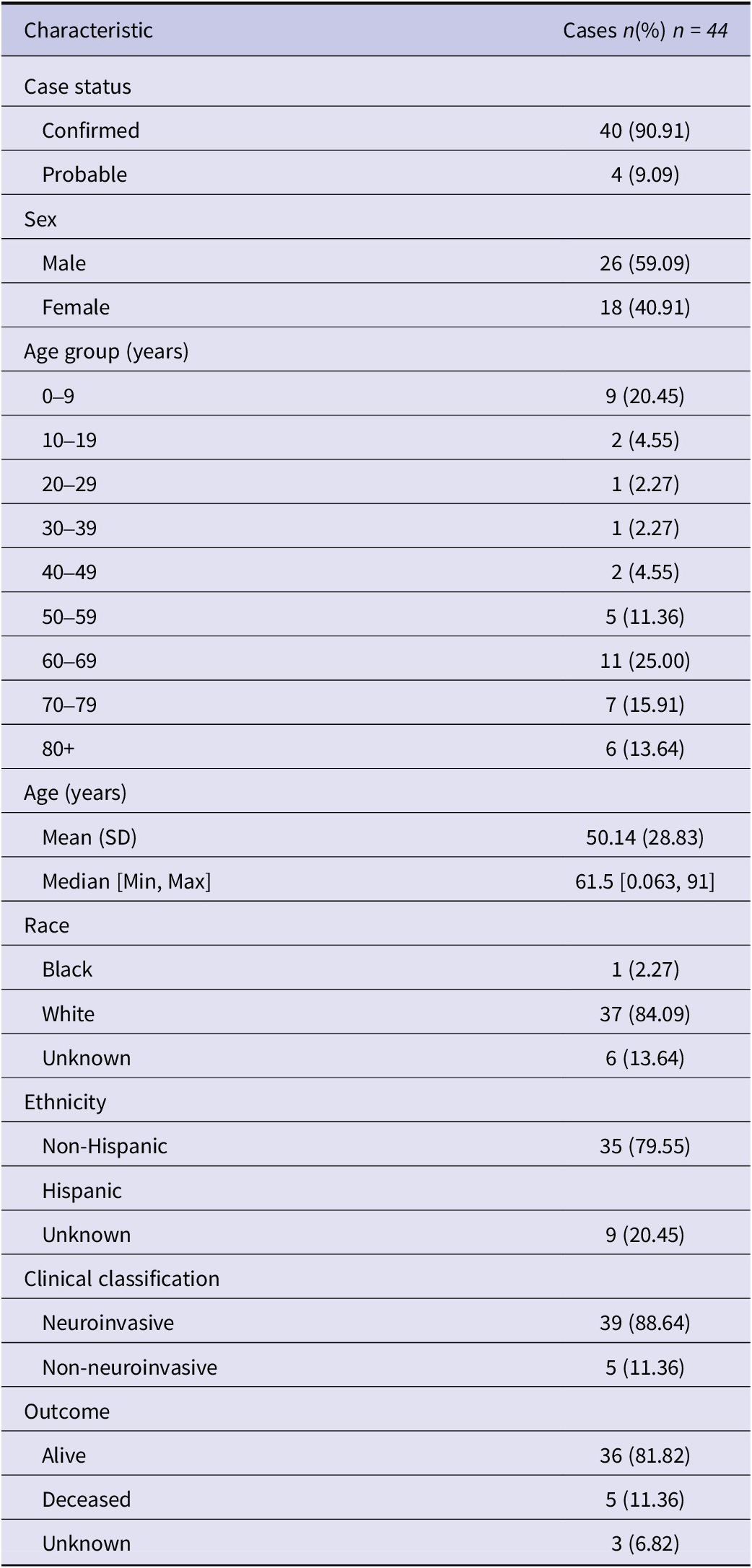752x1568 pixels.
Task: Select the Race section heading
Action: [x=46, y=925]
